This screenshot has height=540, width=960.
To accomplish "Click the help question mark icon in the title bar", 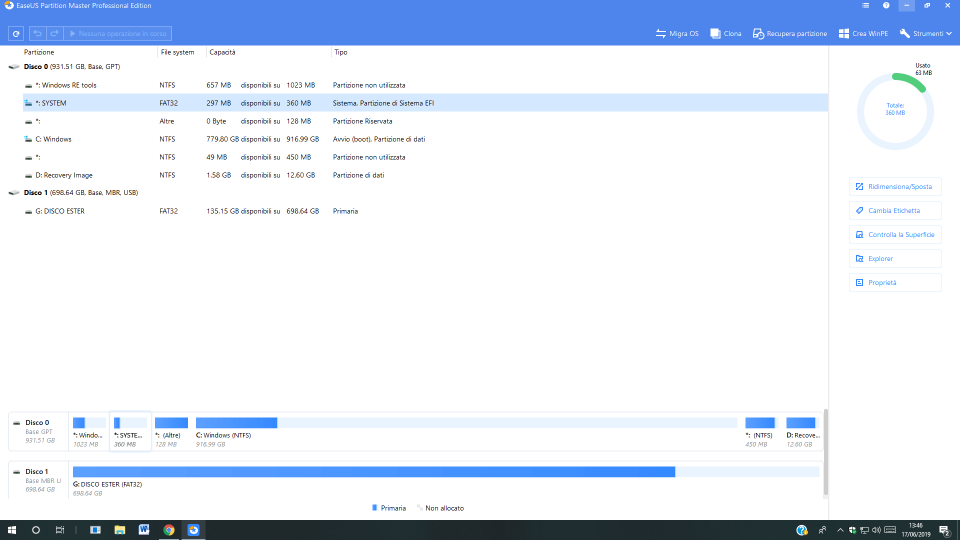I will (x=886, y=6).
